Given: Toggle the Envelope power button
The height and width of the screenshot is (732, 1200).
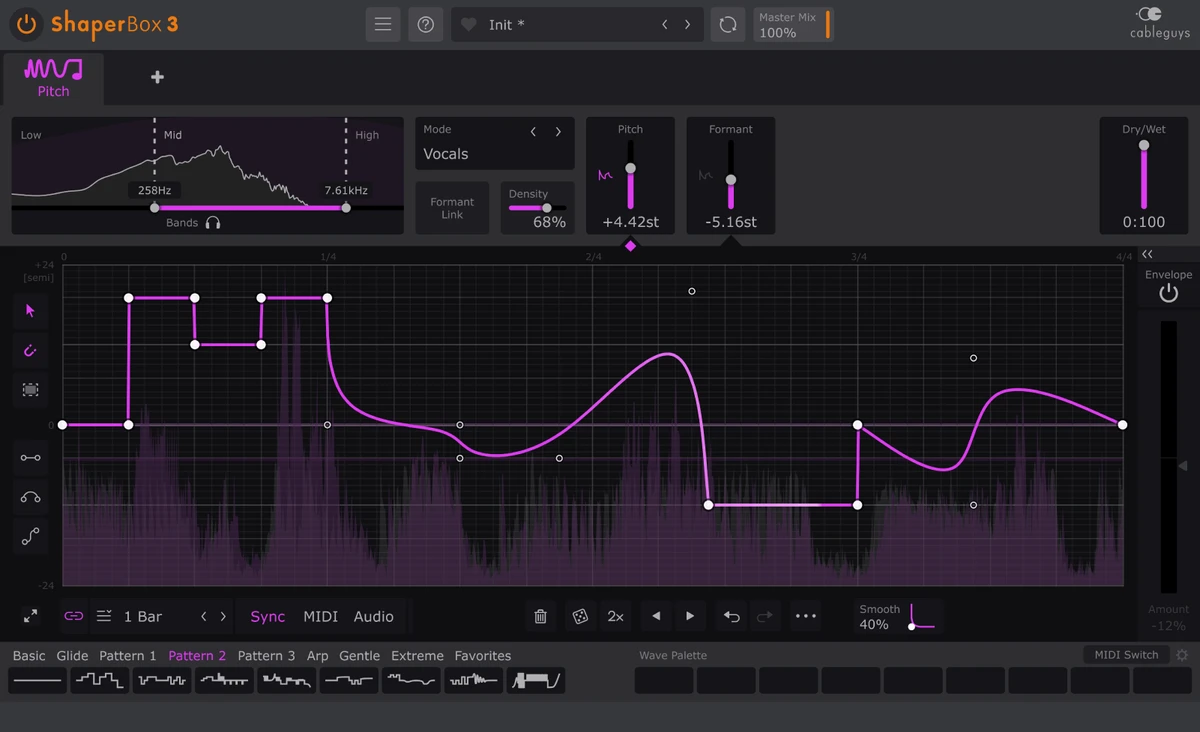Looking at the screenshot, I should pyautogui.click(x=1168, y=292).
